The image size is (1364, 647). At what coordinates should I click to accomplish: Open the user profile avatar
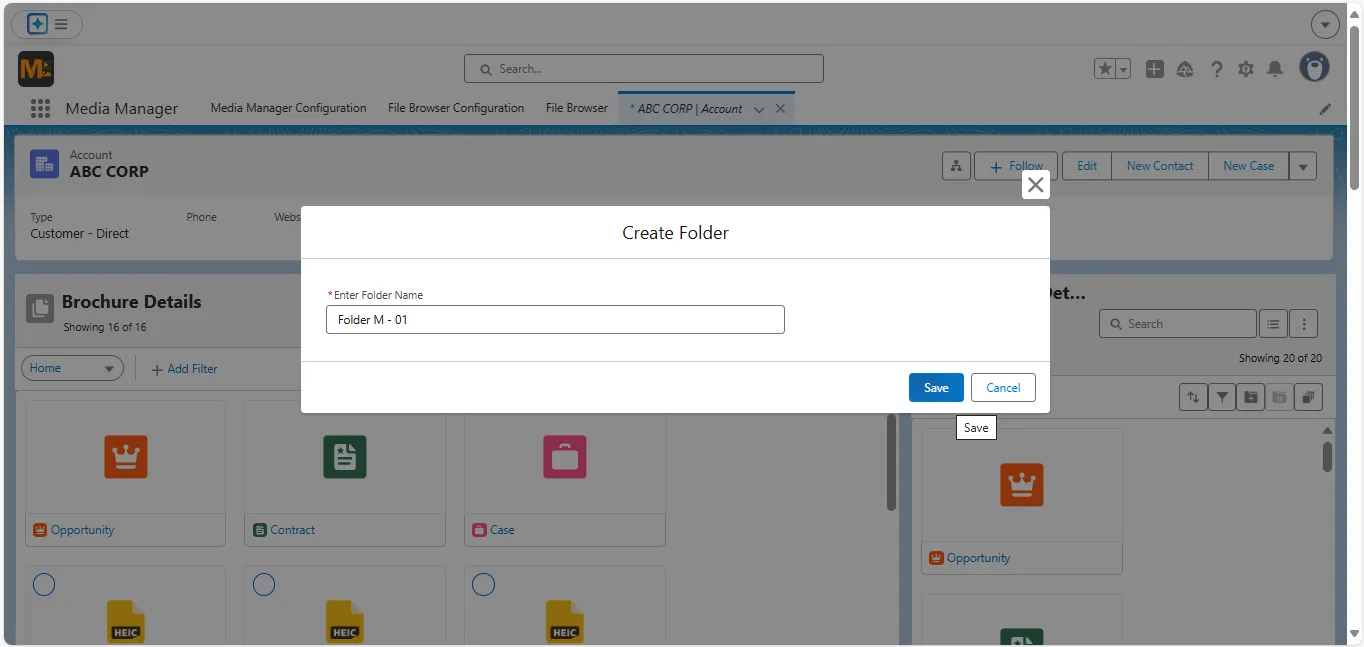tap(1314, 68)
